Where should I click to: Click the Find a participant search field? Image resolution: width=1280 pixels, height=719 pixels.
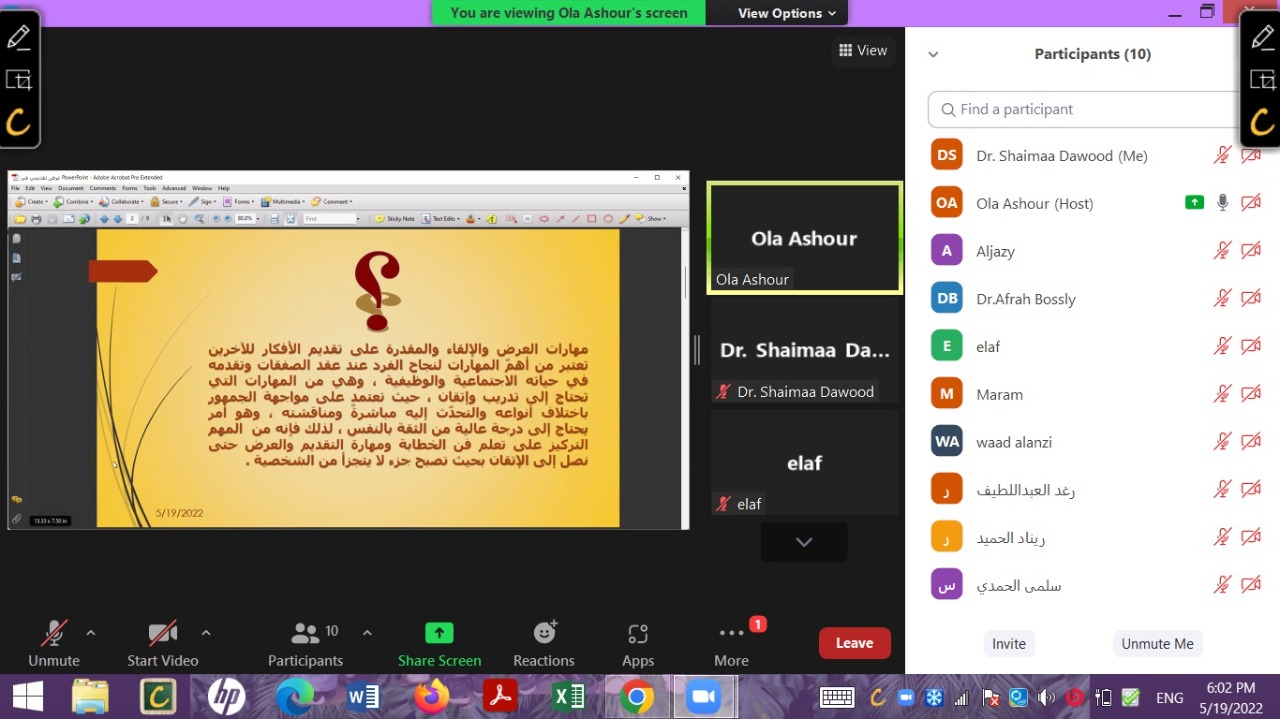pos(1085,110)
